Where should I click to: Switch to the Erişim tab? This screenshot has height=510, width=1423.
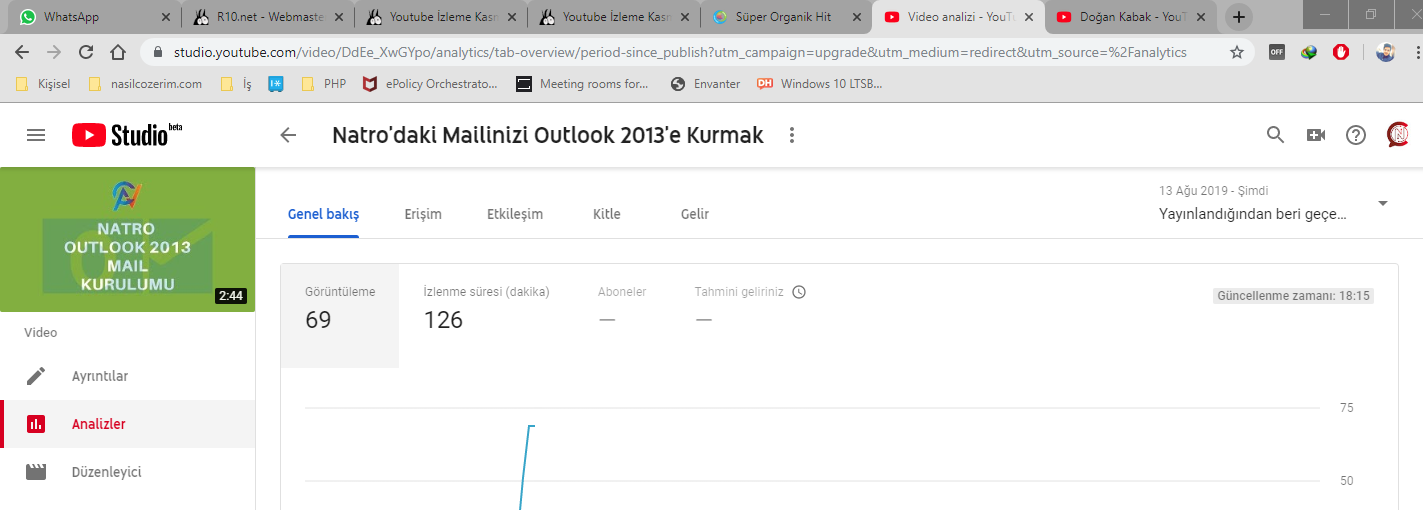[423, 214]
